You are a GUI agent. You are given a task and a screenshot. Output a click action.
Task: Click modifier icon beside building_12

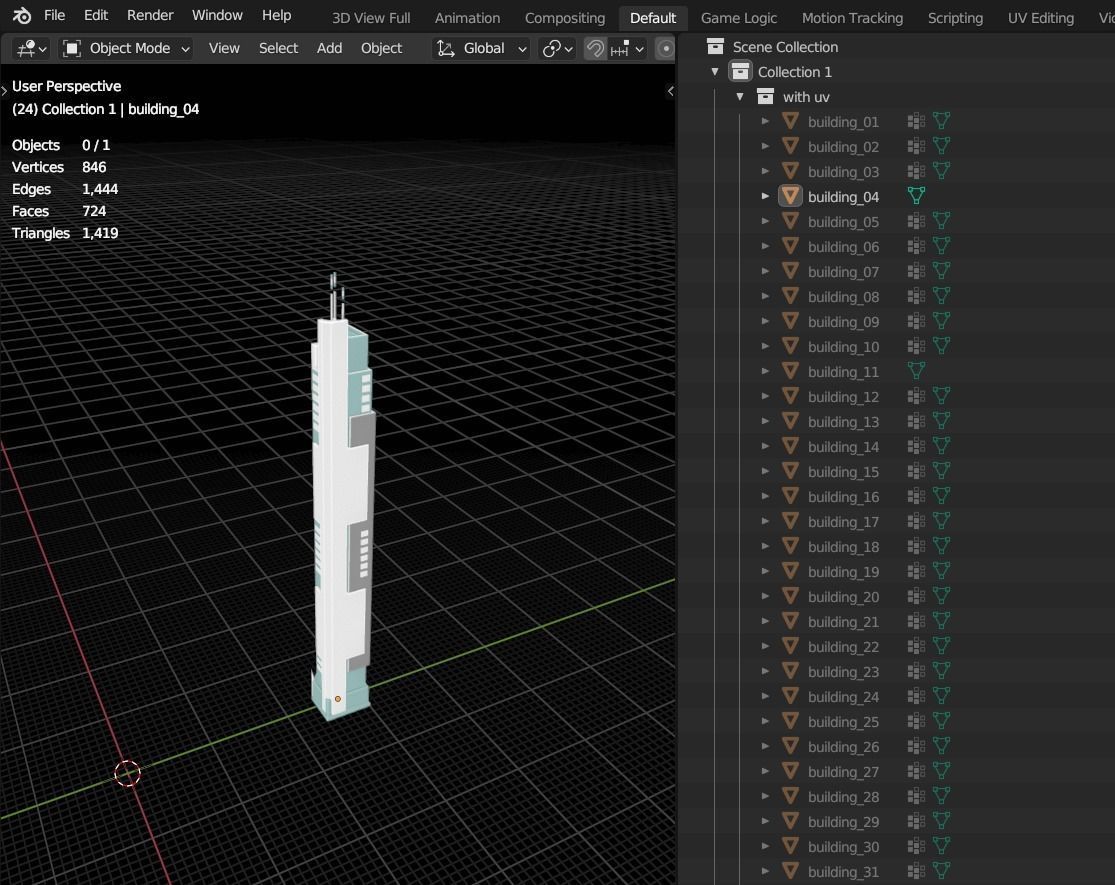click(917, 397)
